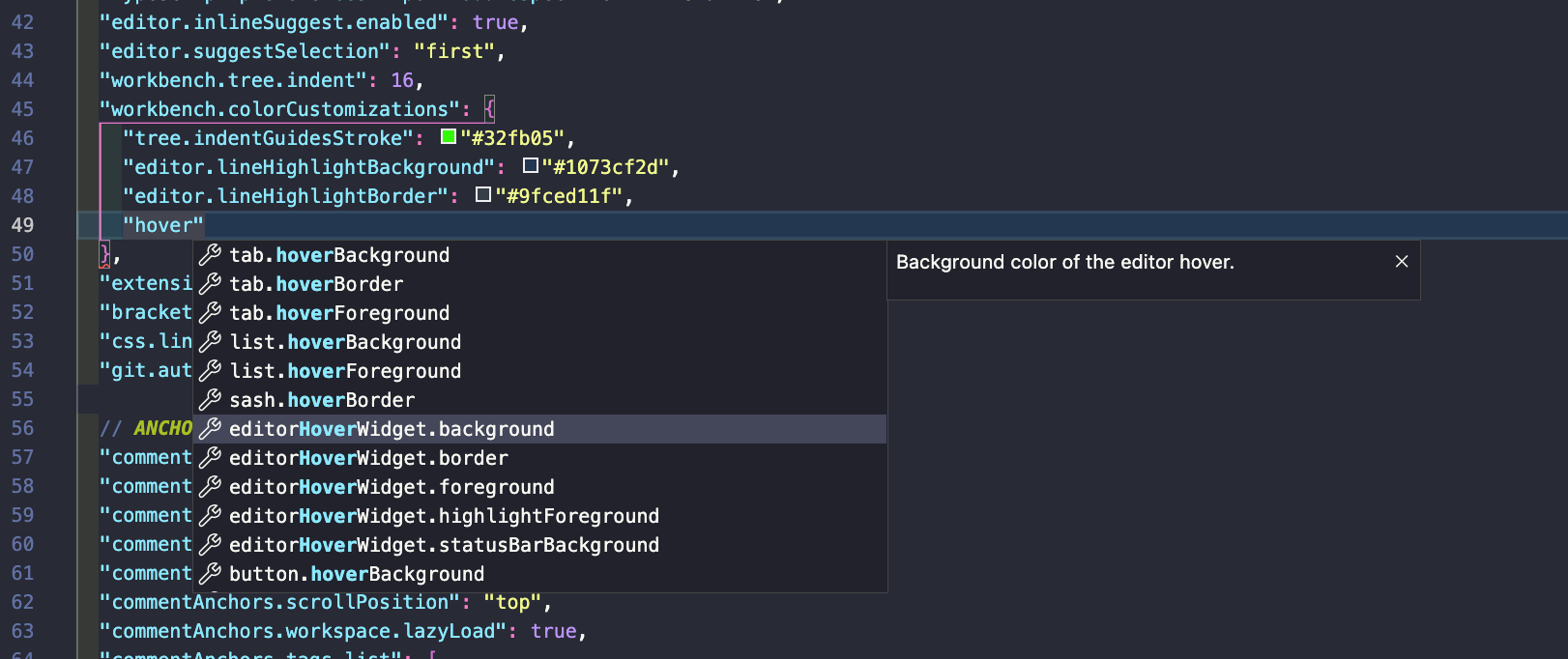1568x659 pixels.
Task: Select tab.hoverForeground from suggestion list
Action: click(x=339, y=313)
